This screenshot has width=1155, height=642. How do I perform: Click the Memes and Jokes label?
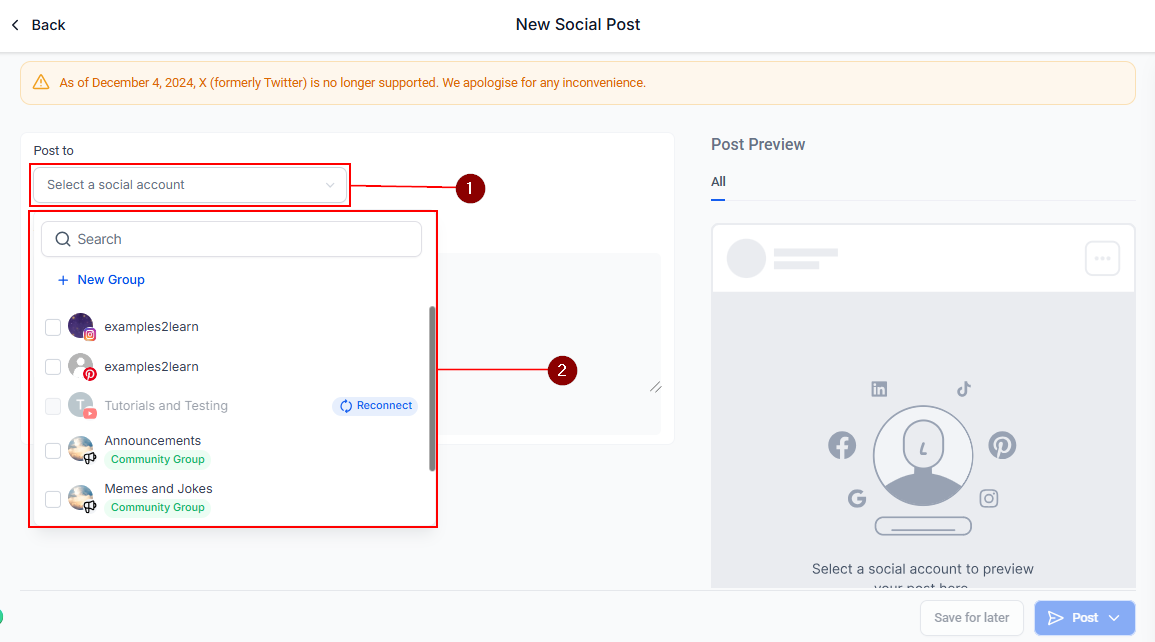point(158,489)
